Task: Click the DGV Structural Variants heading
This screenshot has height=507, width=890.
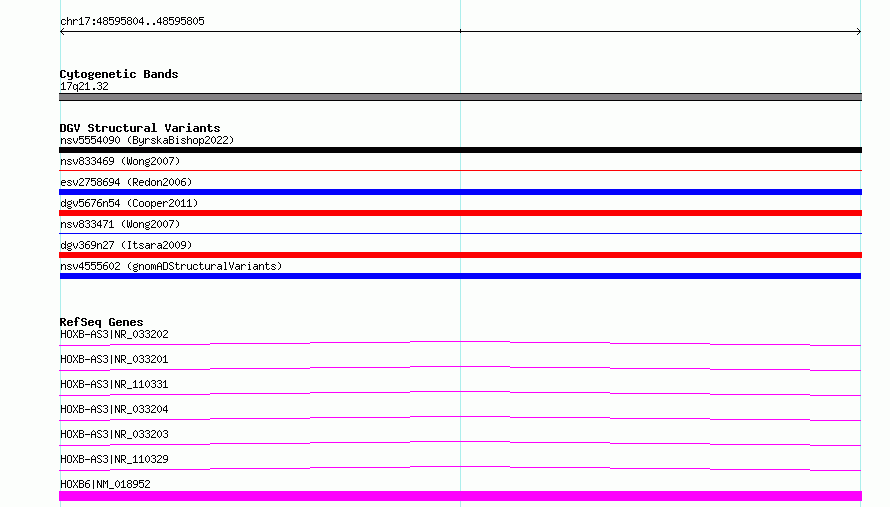Action: 140,128
